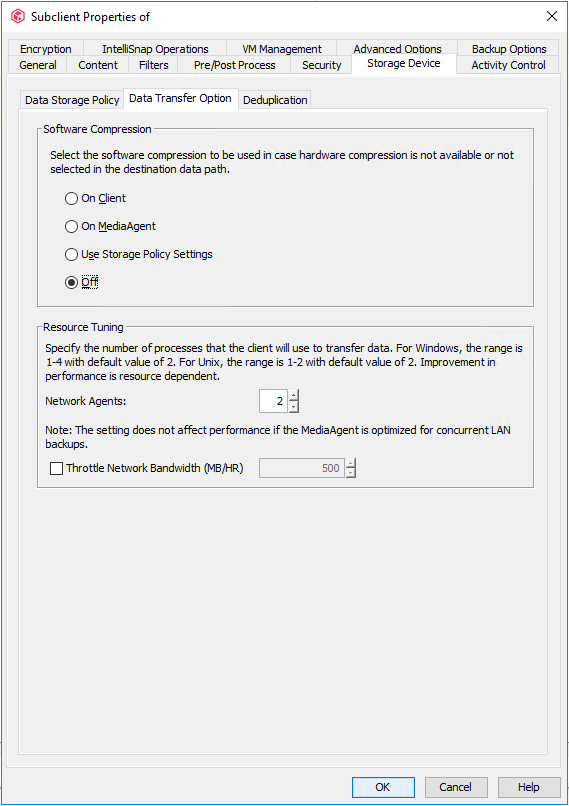Open the Pre/Post Process tab
The image size is (569, 806).
pos(234,65)
